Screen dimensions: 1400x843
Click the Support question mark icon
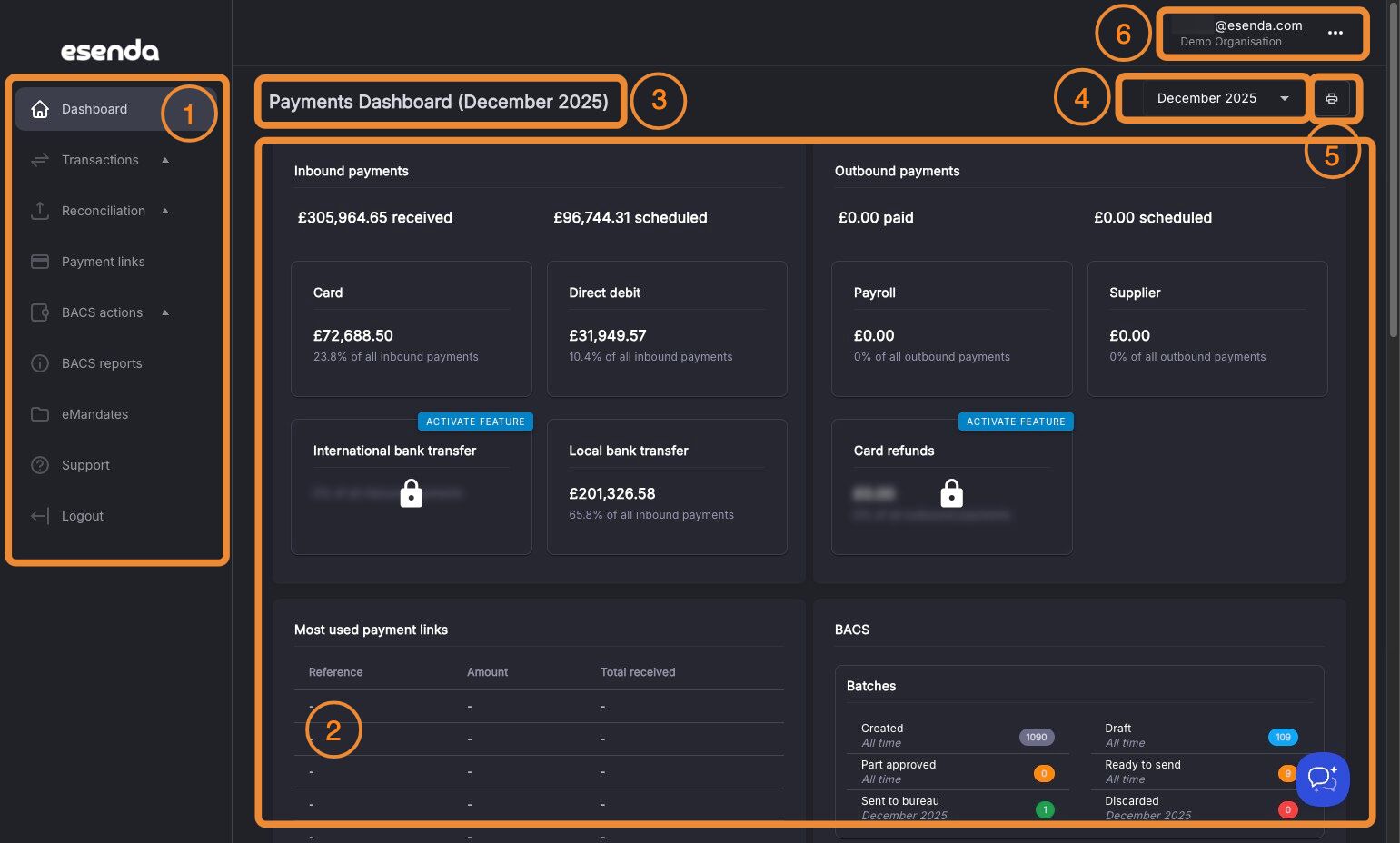pos(40,465)
